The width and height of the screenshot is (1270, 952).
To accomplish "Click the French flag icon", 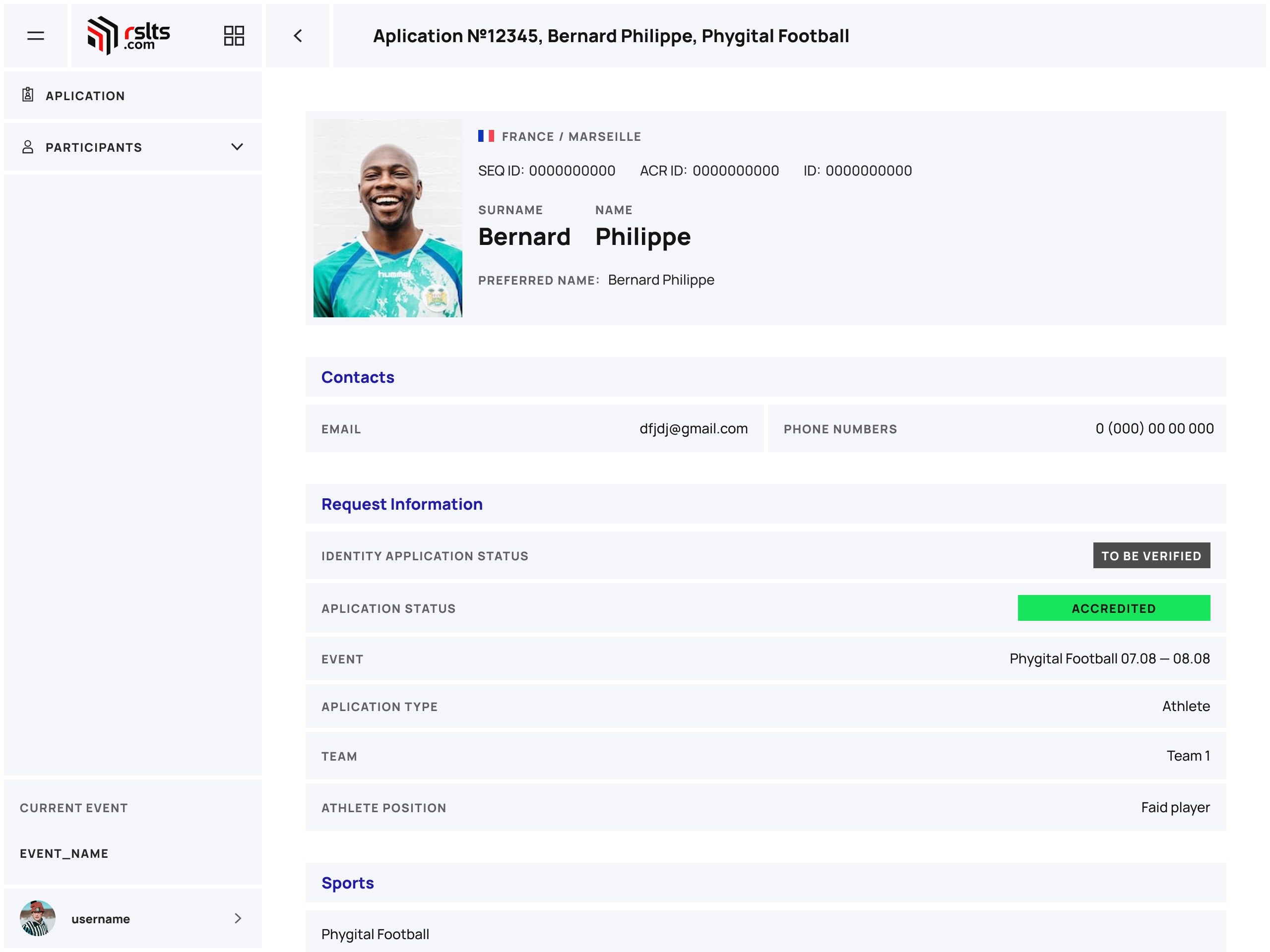I will tap(486, 136).
